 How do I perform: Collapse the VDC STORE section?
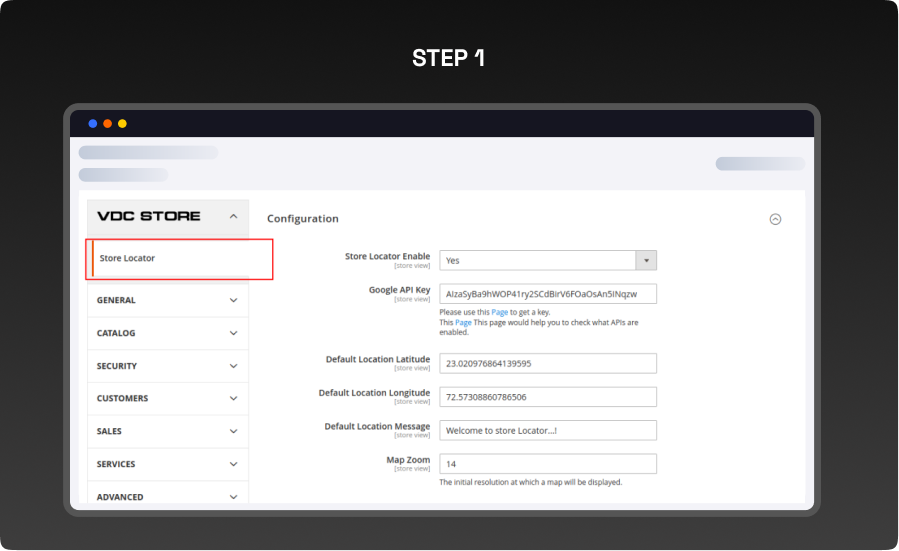coord(233,216)
